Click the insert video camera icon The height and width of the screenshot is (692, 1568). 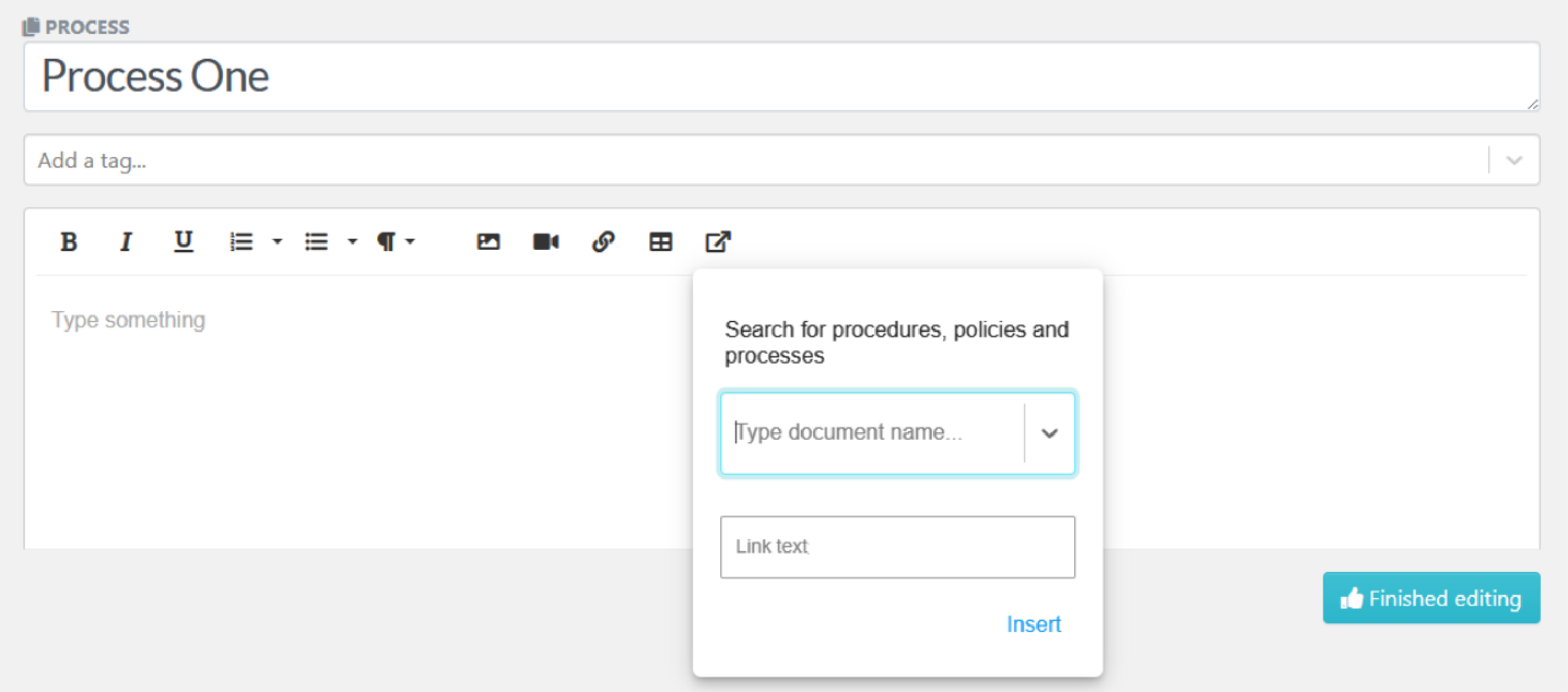click(546, 242)
